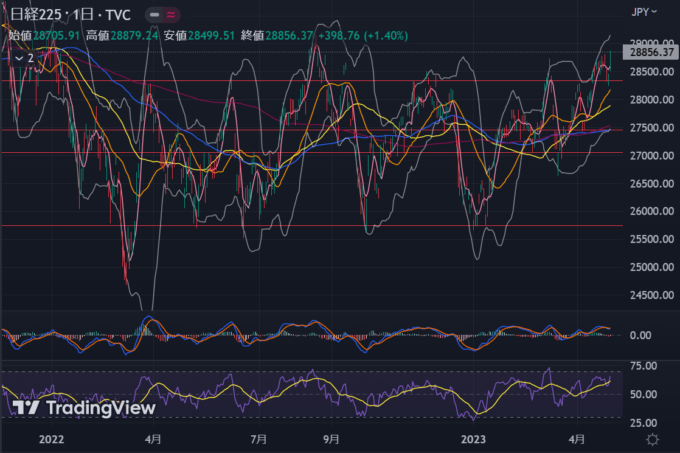The height and width of the screenshot is (453, 680).
Task: Click the pink wavy data status icon
Action: [x=172, y=16]
